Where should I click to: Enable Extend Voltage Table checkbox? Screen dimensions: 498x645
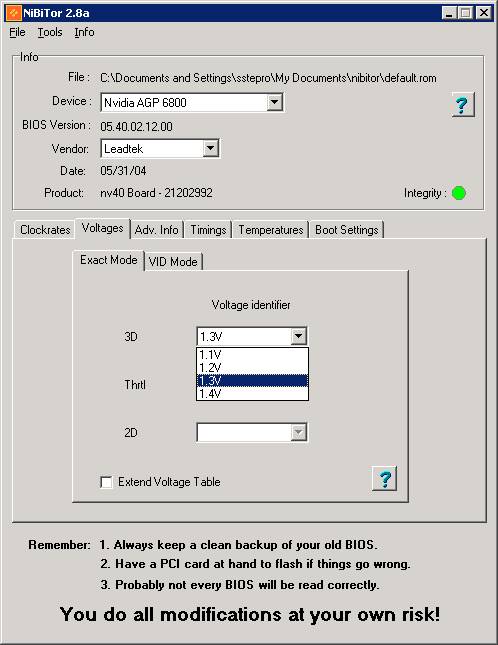[107, 482]
